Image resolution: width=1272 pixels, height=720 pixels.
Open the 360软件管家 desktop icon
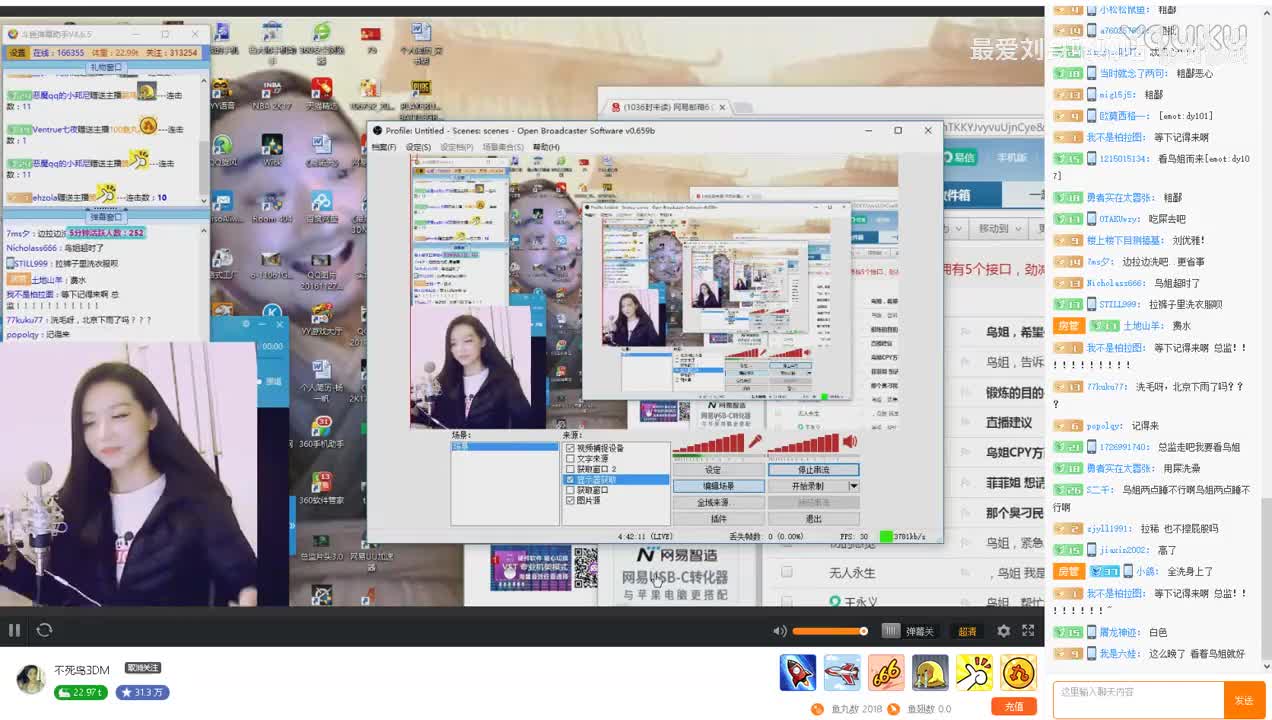coord(321,488)
